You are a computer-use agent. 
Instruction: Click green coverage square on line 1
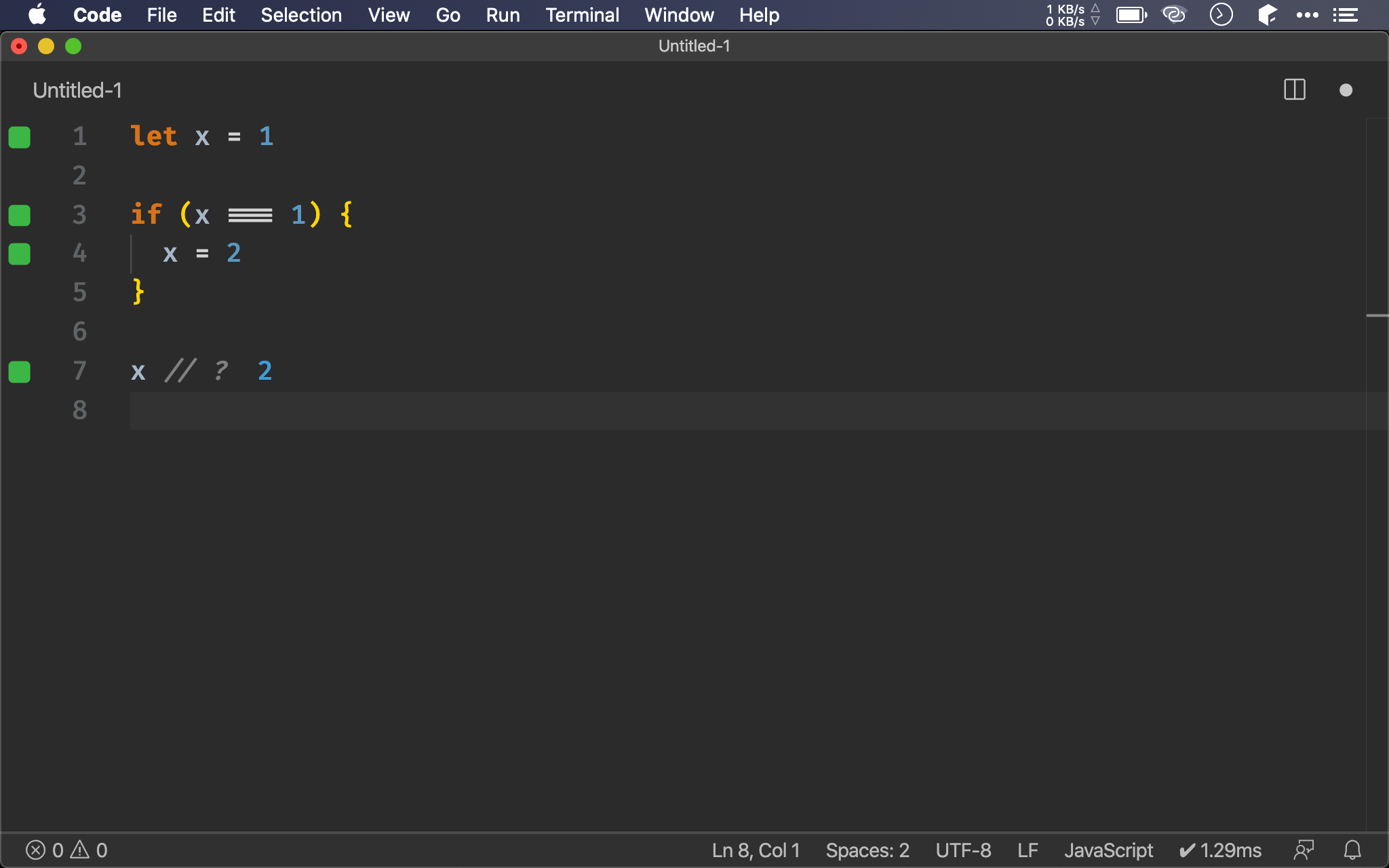point(20,137)
